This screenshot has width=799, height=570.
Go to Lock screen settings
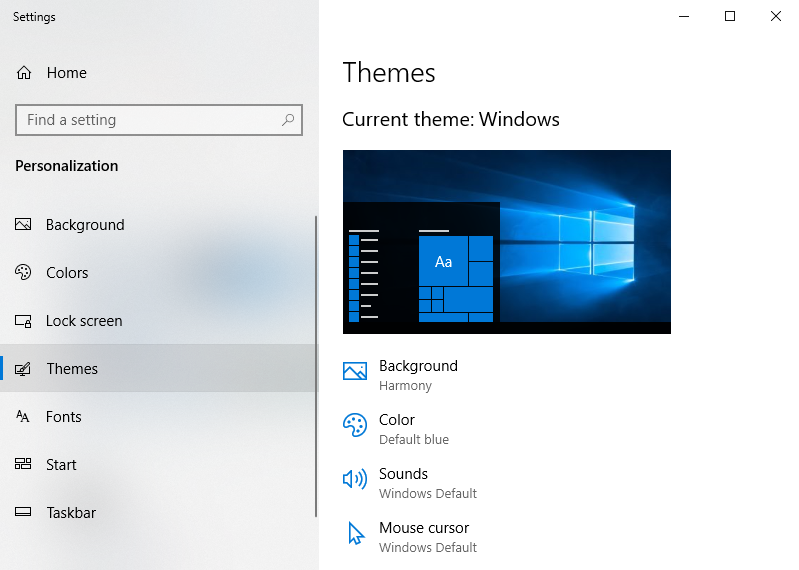click(x=158, y=321)
